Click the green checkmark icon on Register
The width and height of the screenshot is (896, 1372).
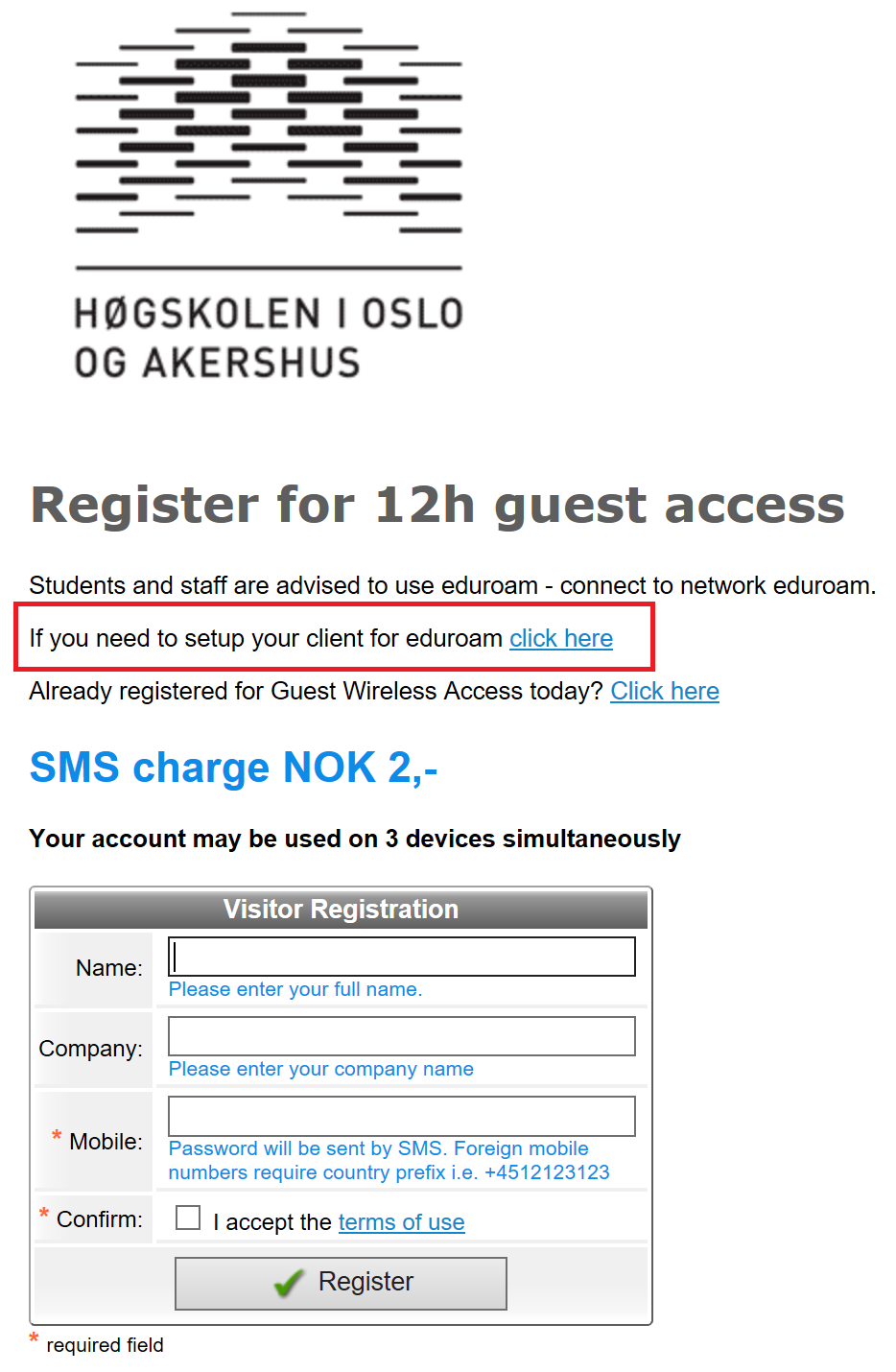click(x=289, y=1283)
